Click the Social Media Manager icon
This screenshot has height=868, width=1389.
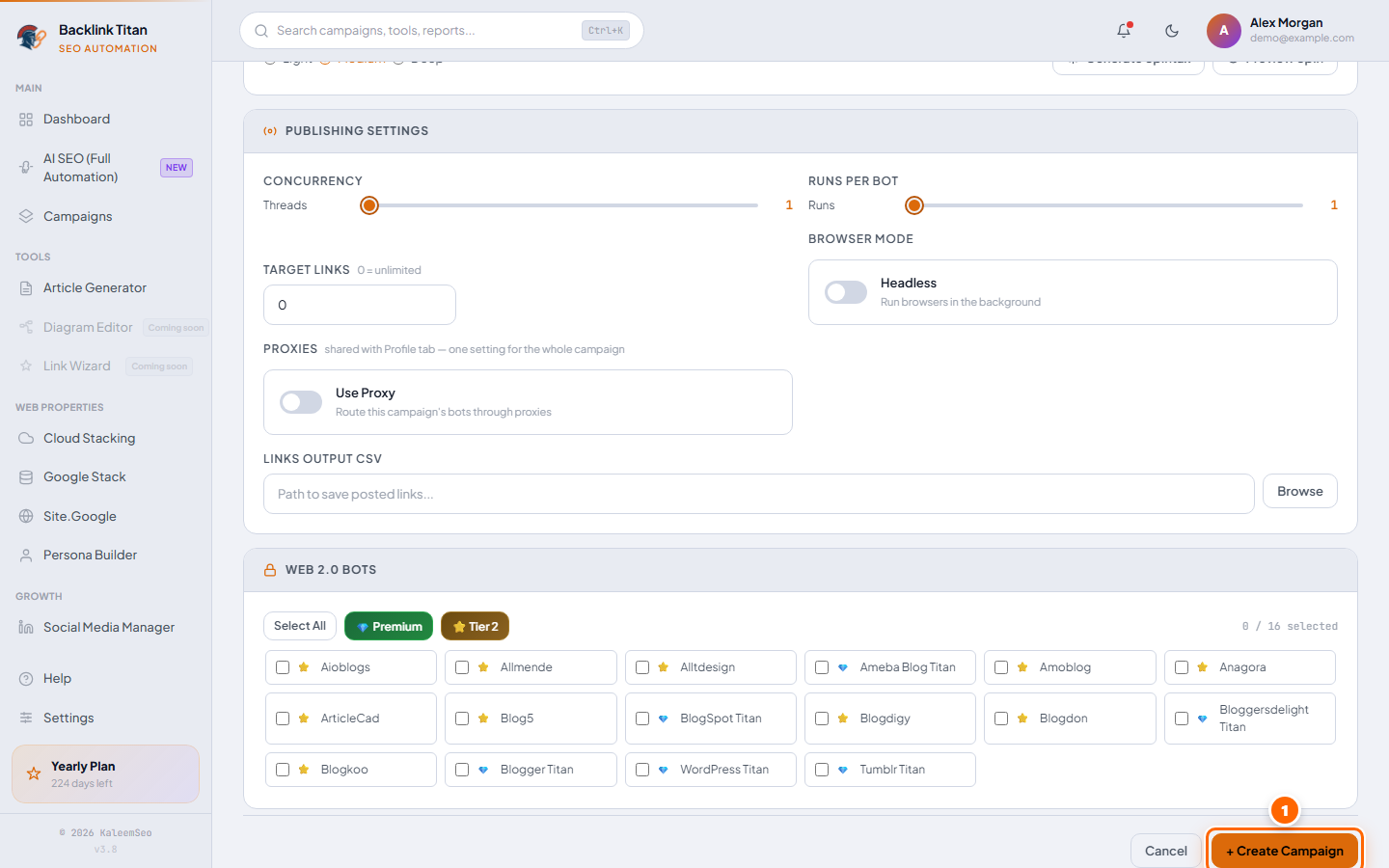click(26, 627)
